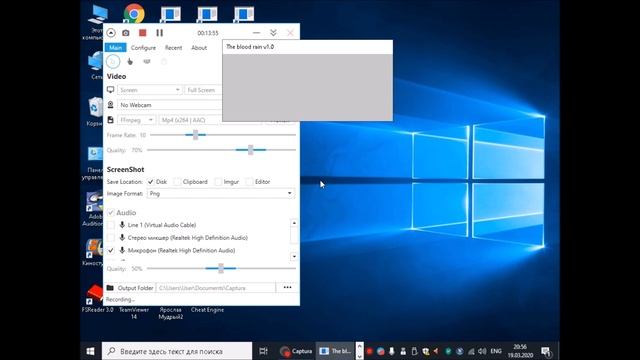Open Task View from the taskbar
This screenshot has height=360, width=640.
(x=263, y=351)
